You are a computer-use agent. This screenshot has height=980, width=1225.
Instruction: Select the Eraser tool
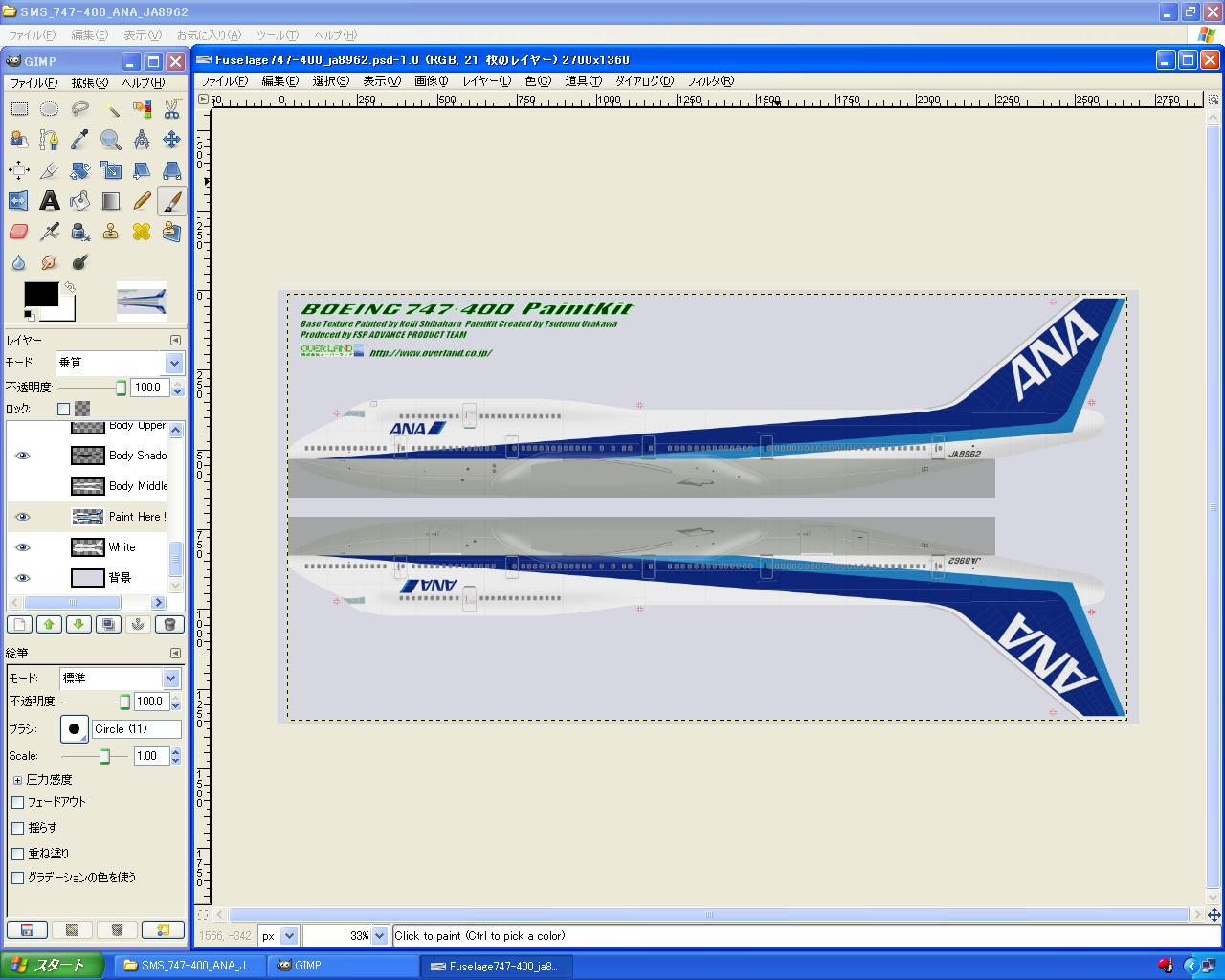click(18, 232)
